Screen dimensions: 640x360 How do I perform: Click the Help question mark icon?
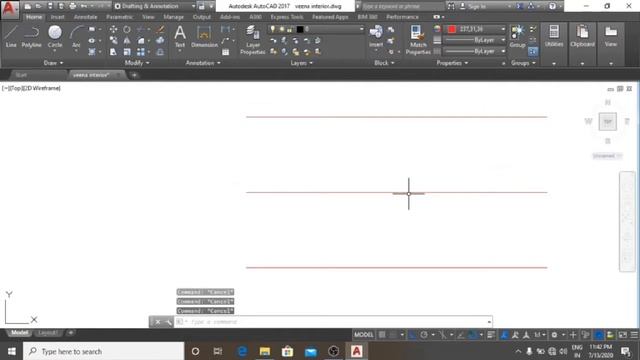click(x=552, y=6)
